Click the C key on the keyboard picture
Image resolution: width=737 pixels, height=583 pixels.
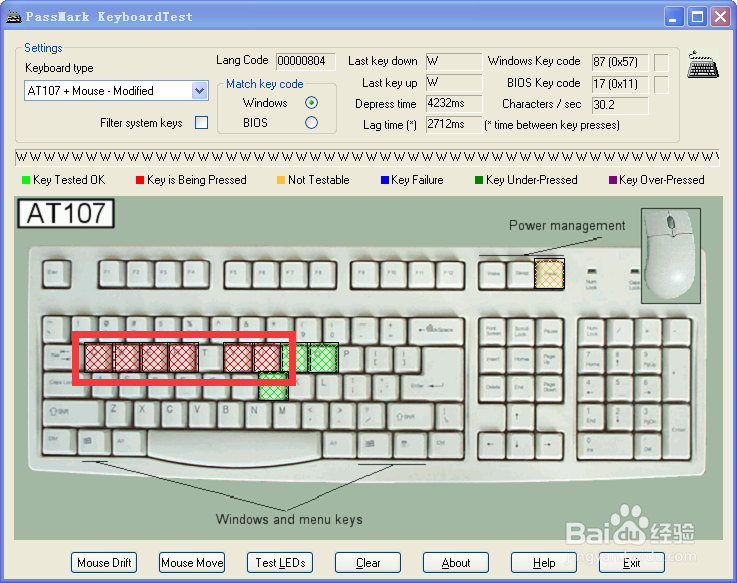tap(174, 414)
